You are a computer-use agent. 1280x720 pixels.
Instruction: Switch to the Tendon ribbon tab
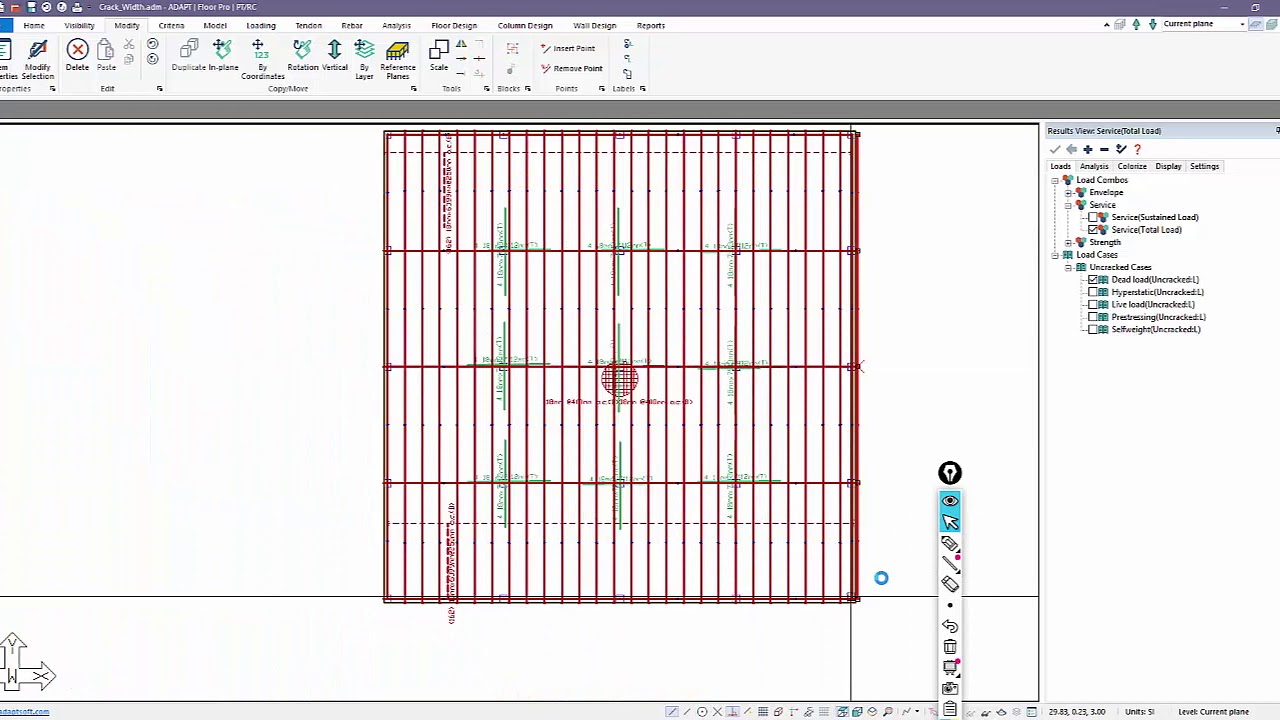[308, 25]
